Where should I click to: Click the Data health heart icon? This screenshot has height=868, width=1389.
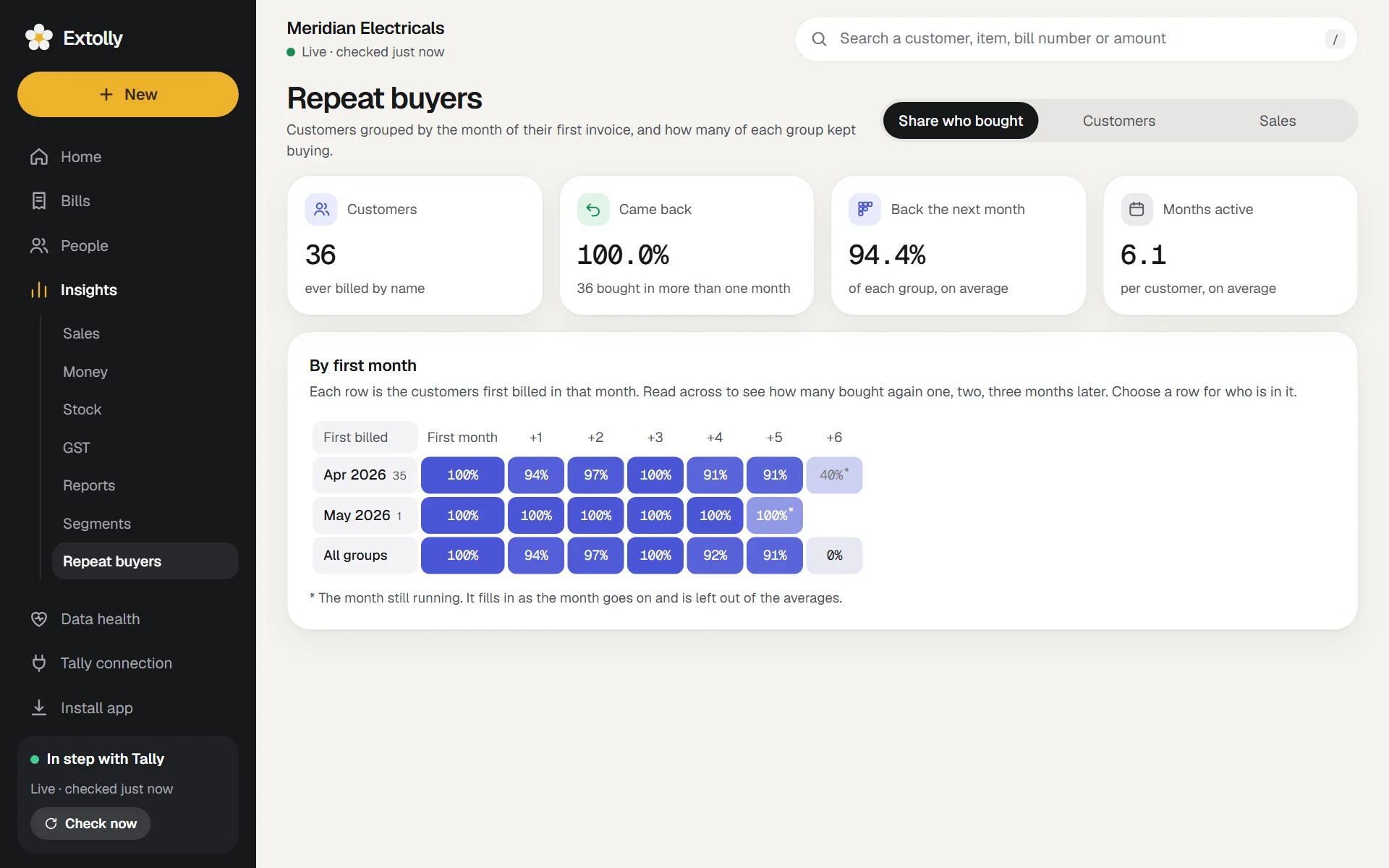[x=39, y=619]
